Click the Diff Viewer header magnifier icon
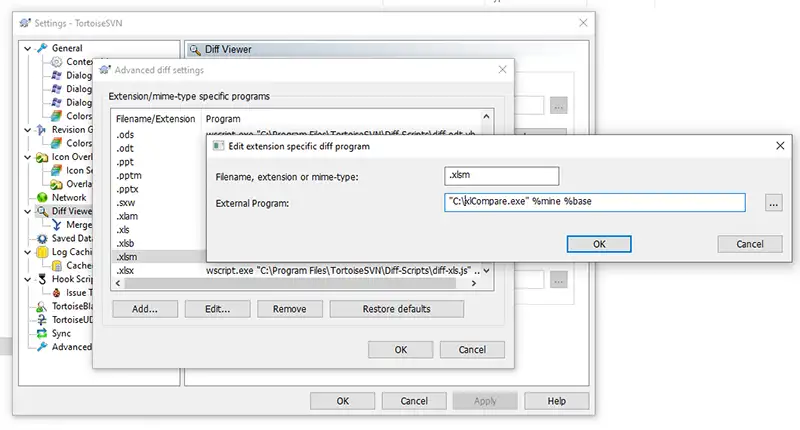 click(195, 50)
